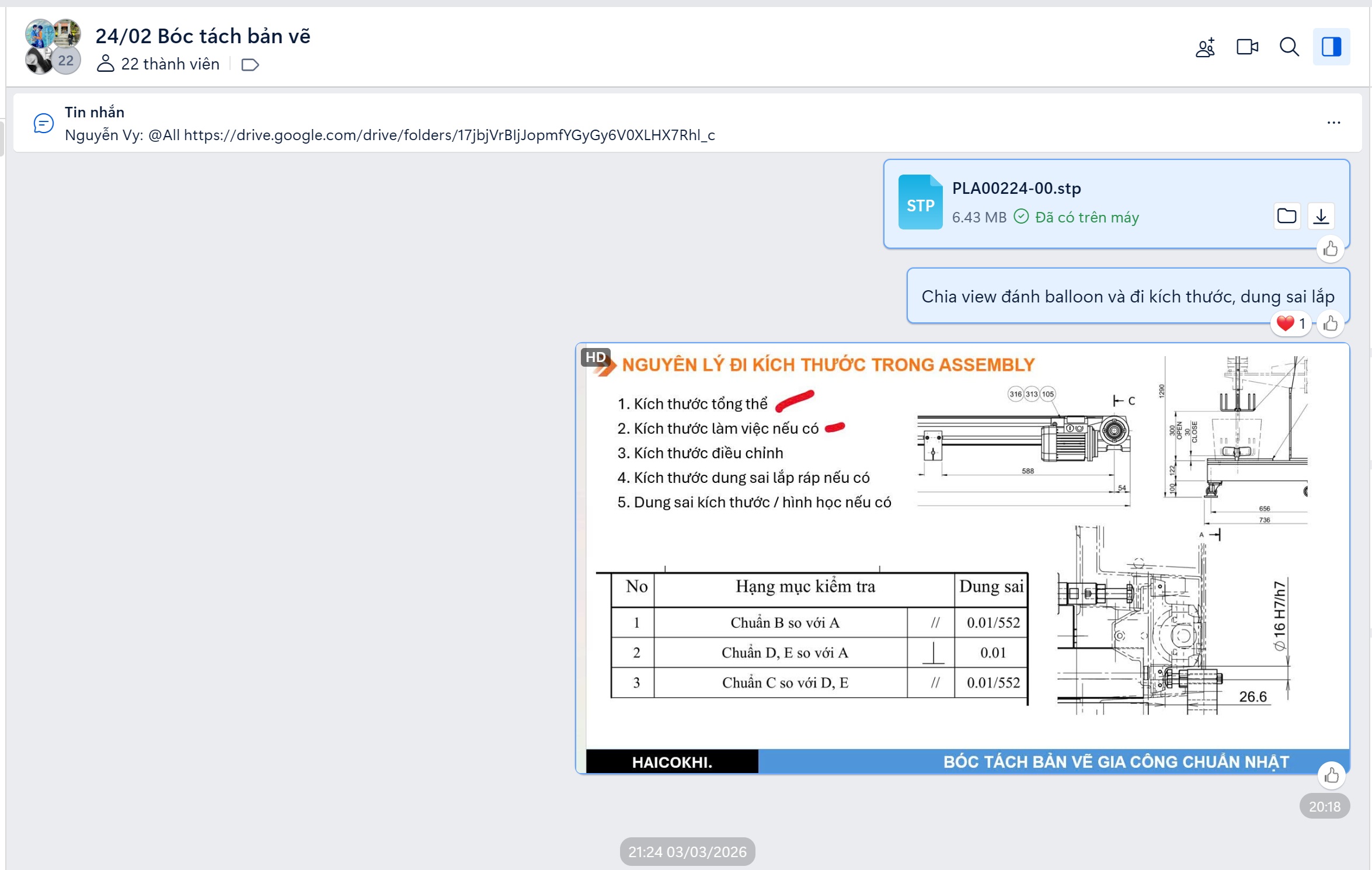Click the pinned message chat bubble icon
The width and height of the screenshot is (1372, 870).
point(44,123)
